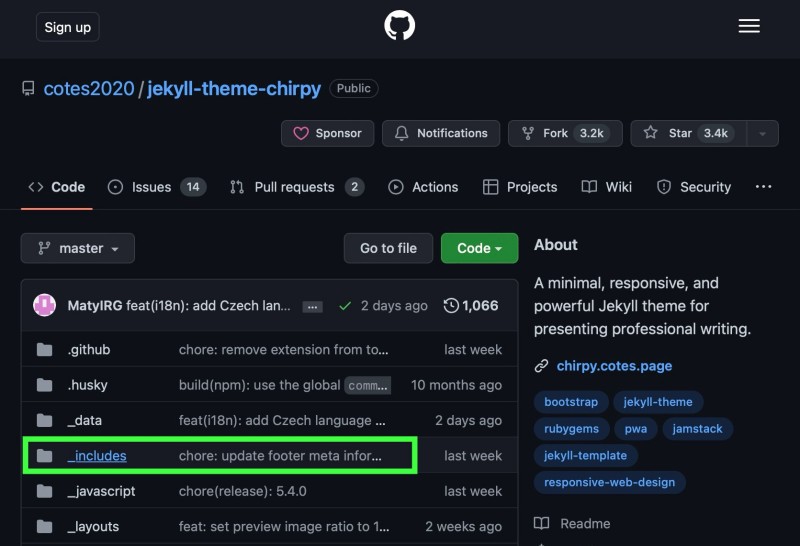Click the GitHub Octocat logo
Screen dimensions: 800x546
(399, 26)
